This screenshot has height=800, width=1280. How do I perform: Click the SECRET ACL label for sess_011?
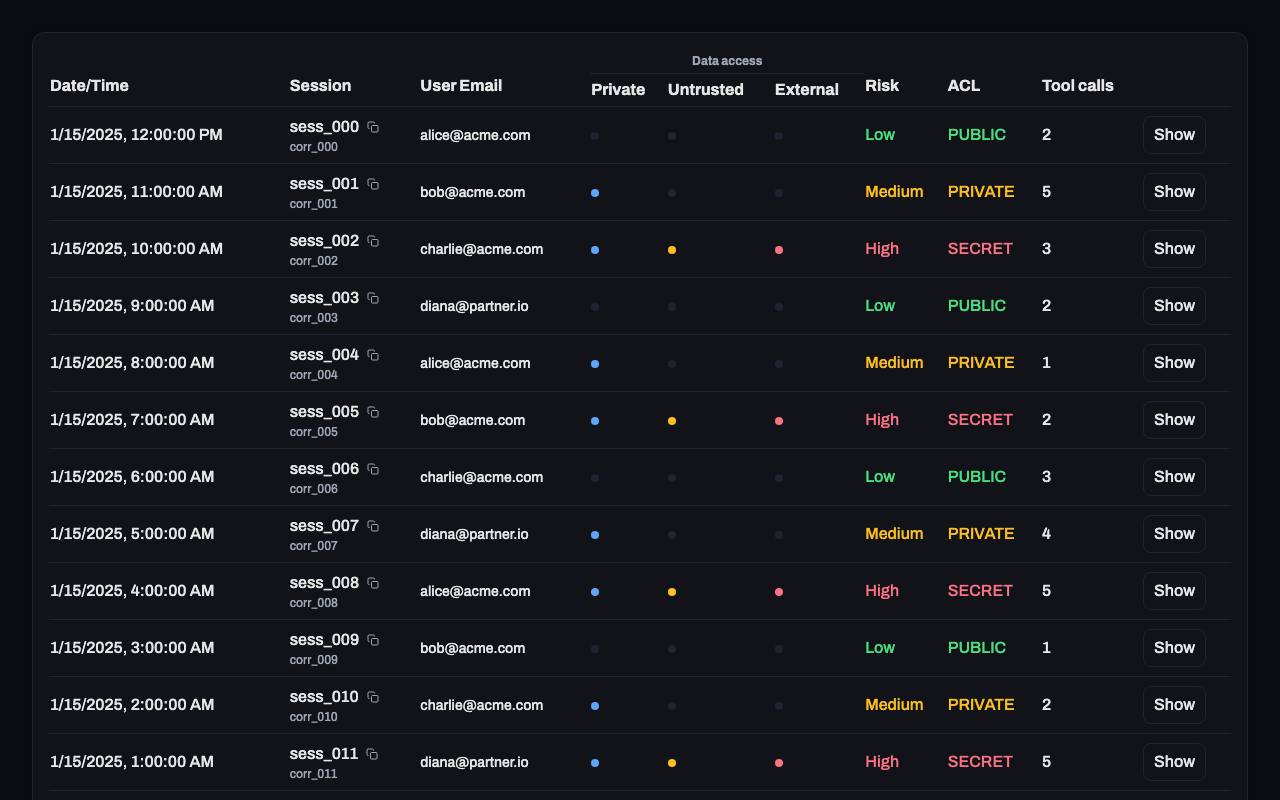pyautogui.click(x=980, y=762)
